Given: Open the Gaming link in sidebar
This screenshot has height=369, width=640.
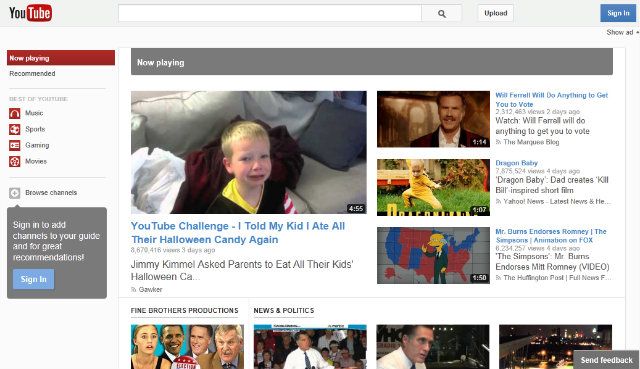Looking at the screenshot, I should (x=37, y=145).
